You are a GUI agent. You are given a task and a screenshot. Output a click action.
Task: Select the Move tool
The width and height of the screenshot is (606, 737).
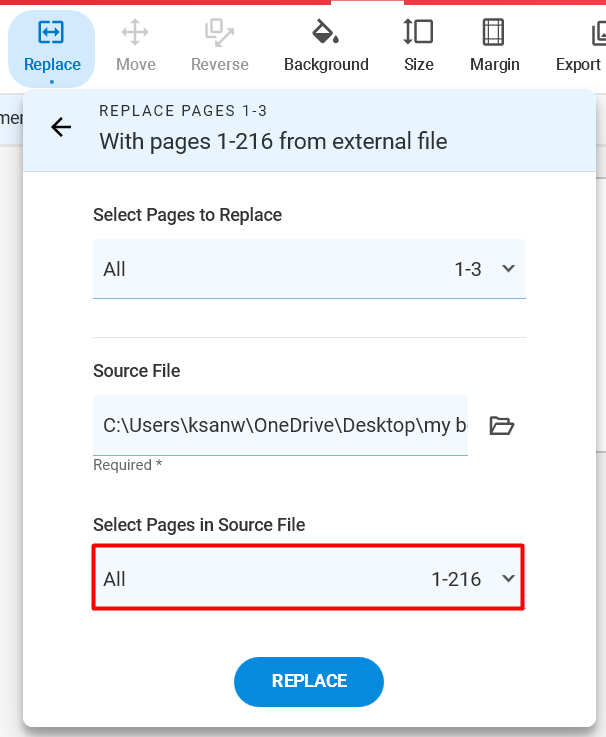[x=135, y=47]
